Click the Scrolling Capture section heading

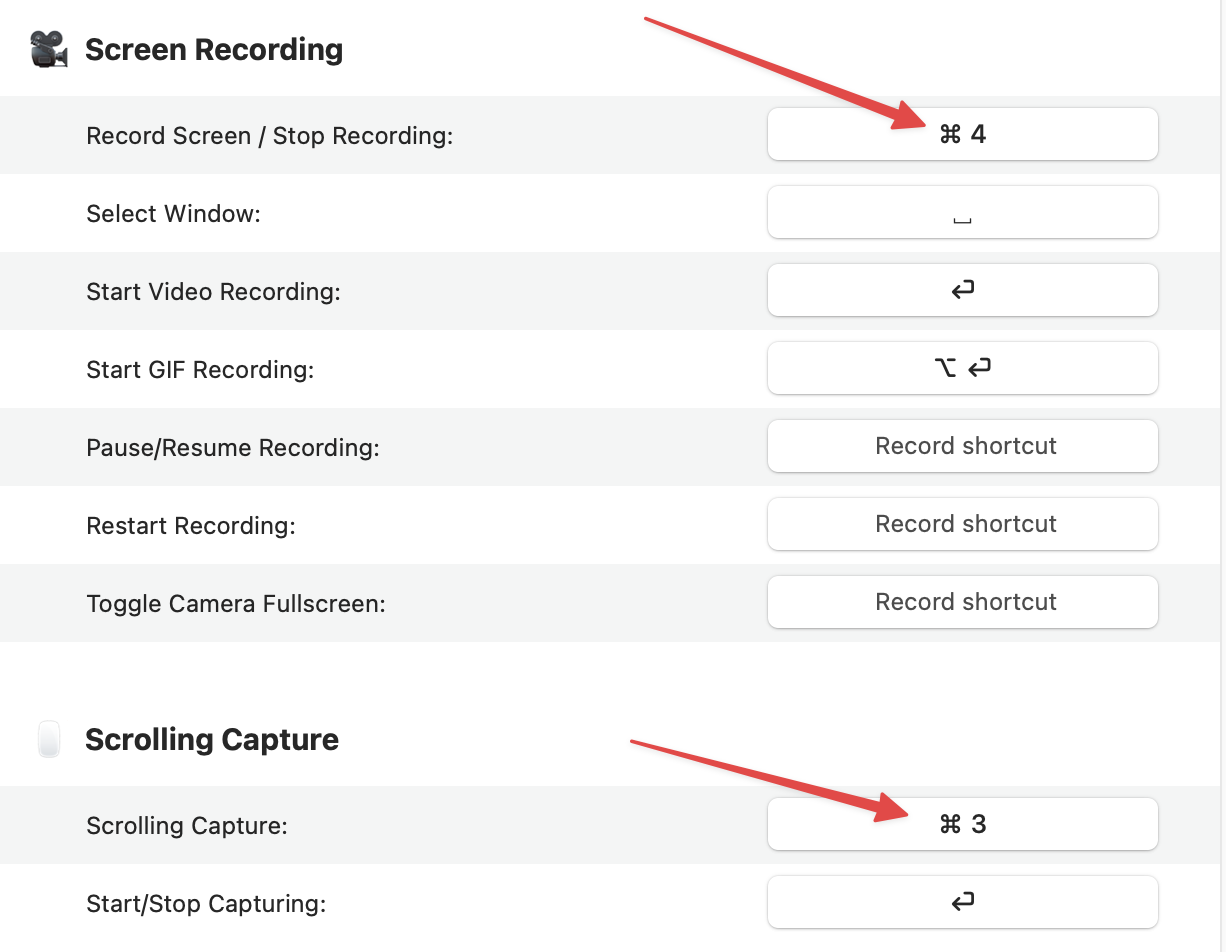211,740
